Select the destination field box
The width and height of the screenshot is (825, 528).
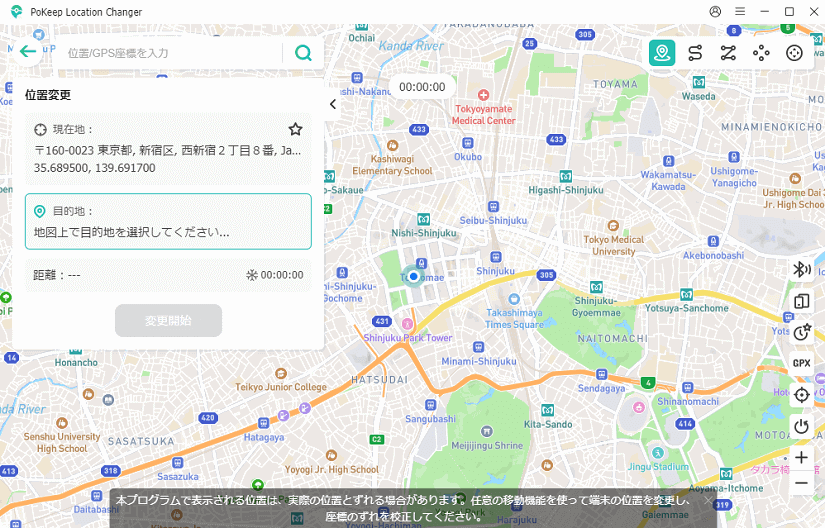[x=168, y=221]
